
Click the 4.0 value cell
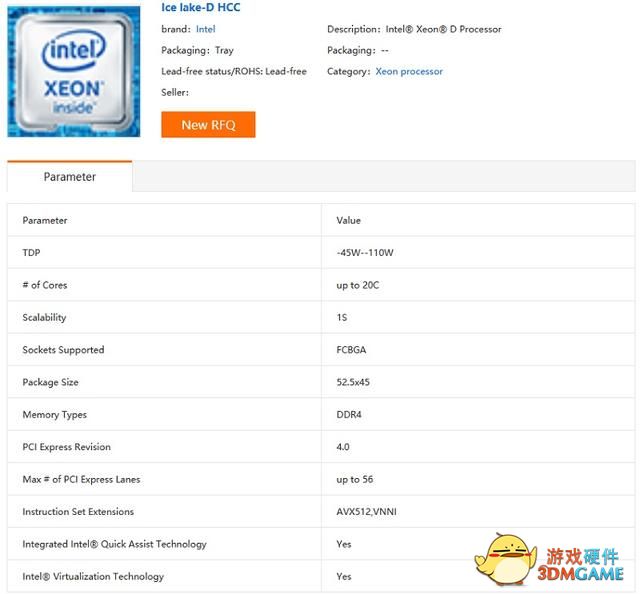pyautogui.click(x=478, y=447)
